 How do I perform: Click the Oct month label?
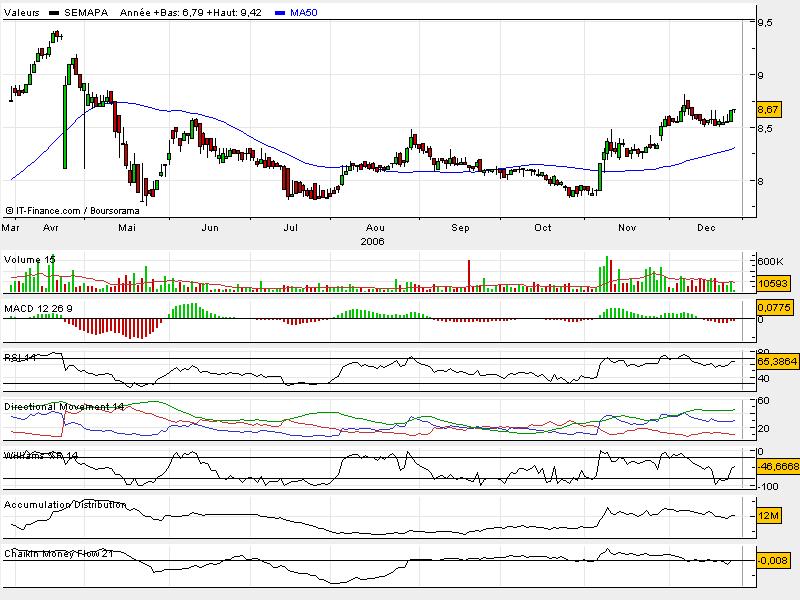pyautogui.click(x=542, y=228)
